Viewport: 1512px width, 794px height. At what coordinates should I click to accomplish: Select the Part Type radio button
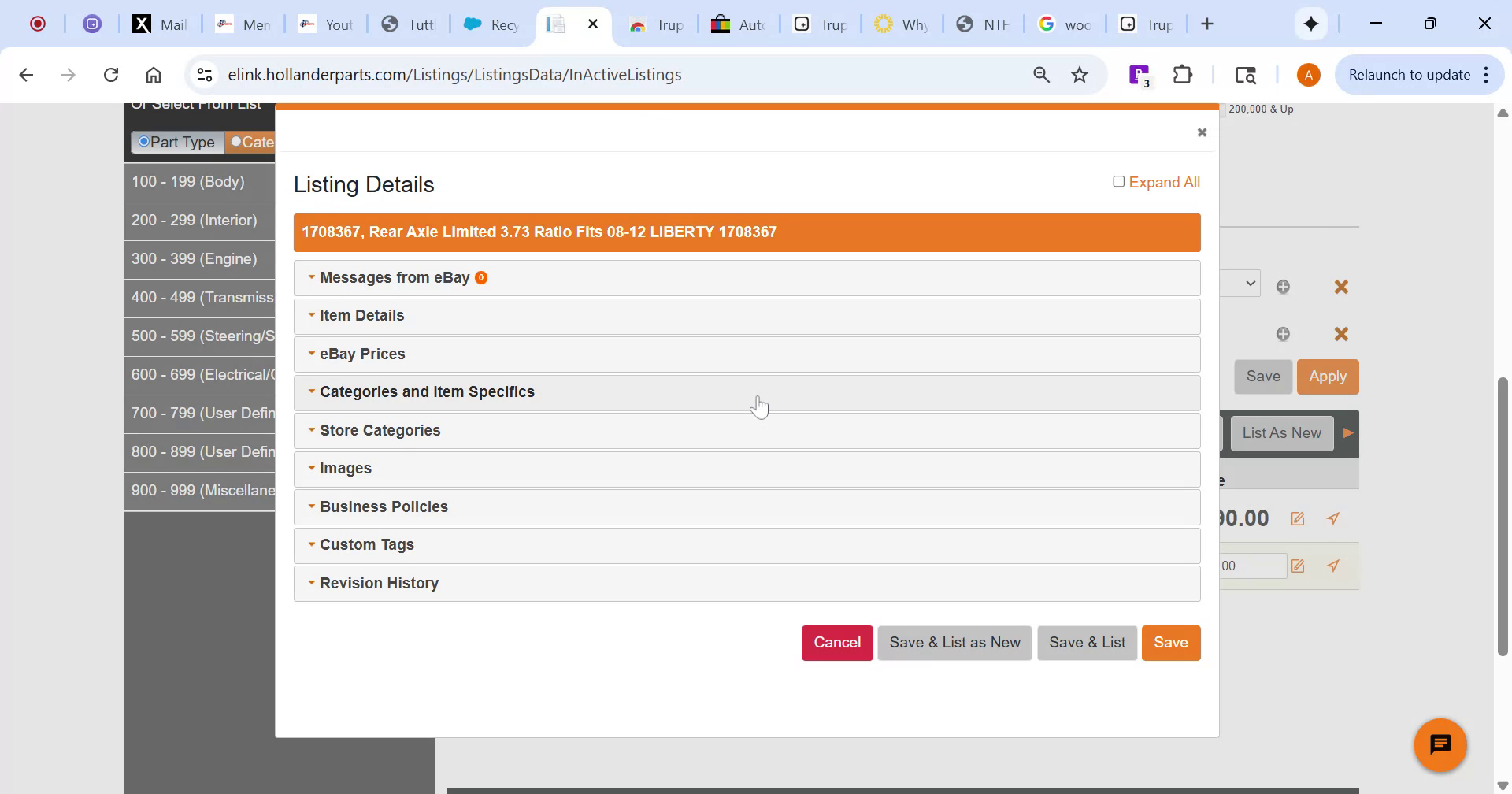point(144,142)
